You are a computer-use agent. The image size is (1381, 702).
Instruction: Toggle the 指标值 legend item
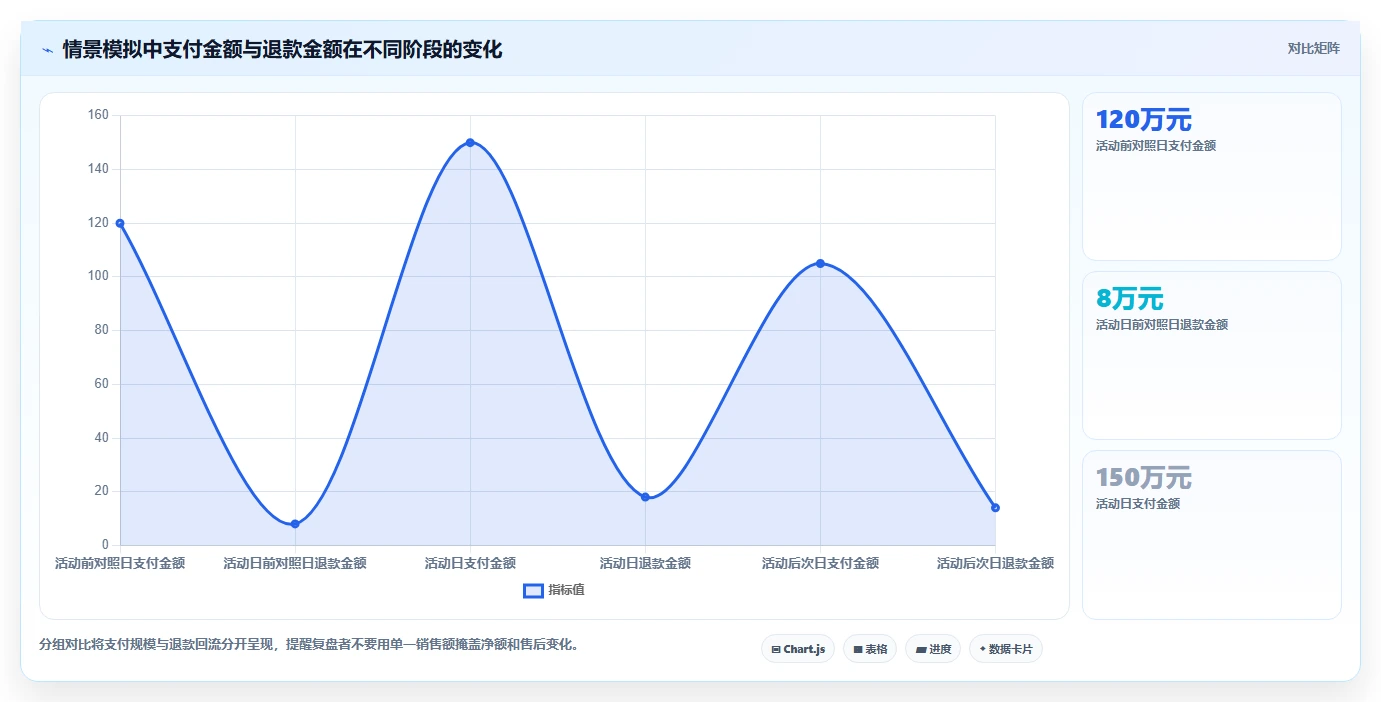coord(554,590)
